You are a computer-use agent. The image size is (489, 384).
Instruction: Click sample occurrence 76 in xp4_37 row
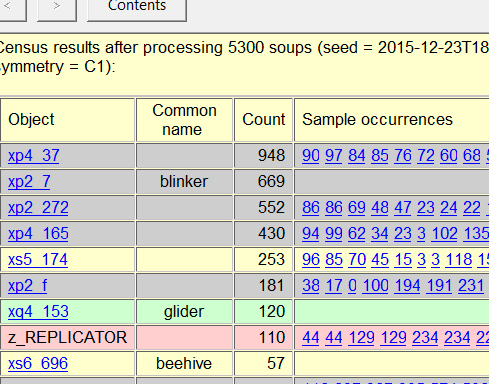403,156
